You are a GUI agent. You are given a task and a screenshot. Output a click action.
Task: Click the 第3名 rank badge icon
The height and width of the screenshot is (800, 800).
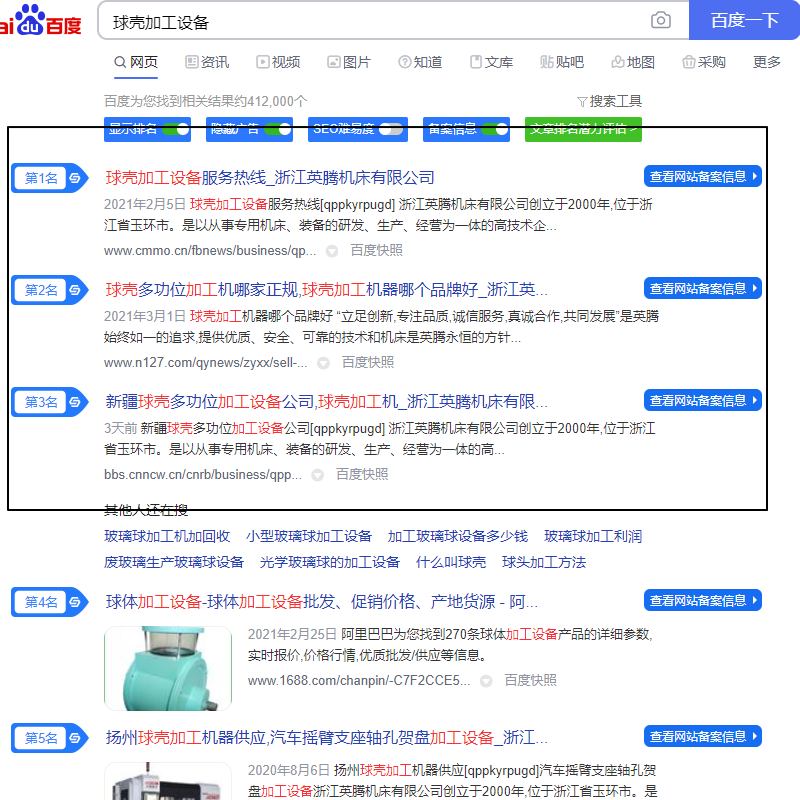49,402
